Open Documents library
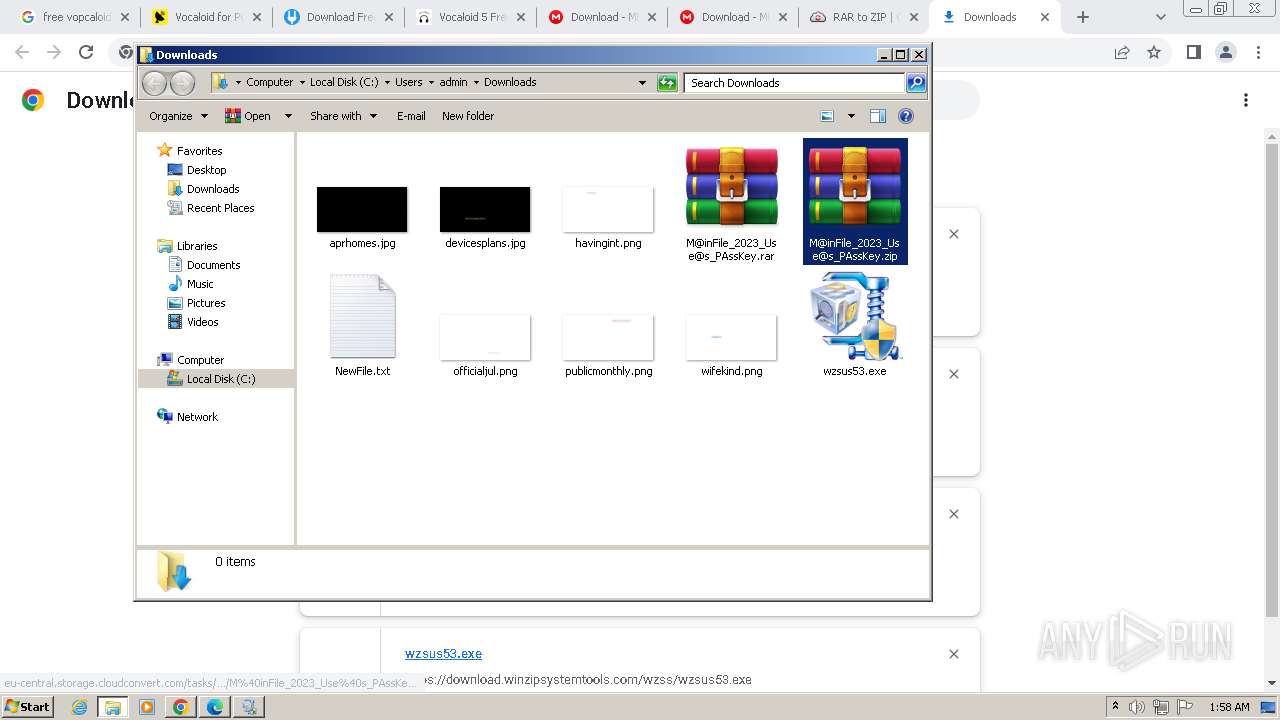This screenshot has height=720, width=1280. click(x=213, y=265)
